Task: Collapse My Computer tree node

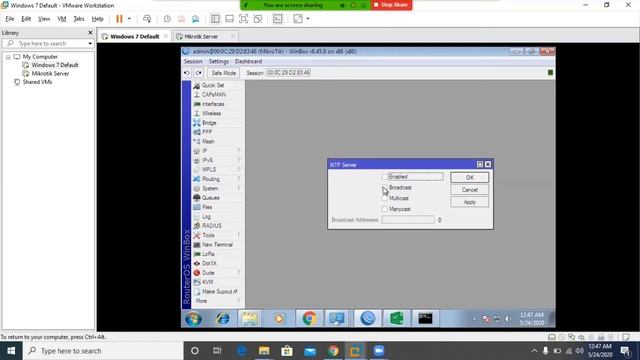Action: [8, 57]
